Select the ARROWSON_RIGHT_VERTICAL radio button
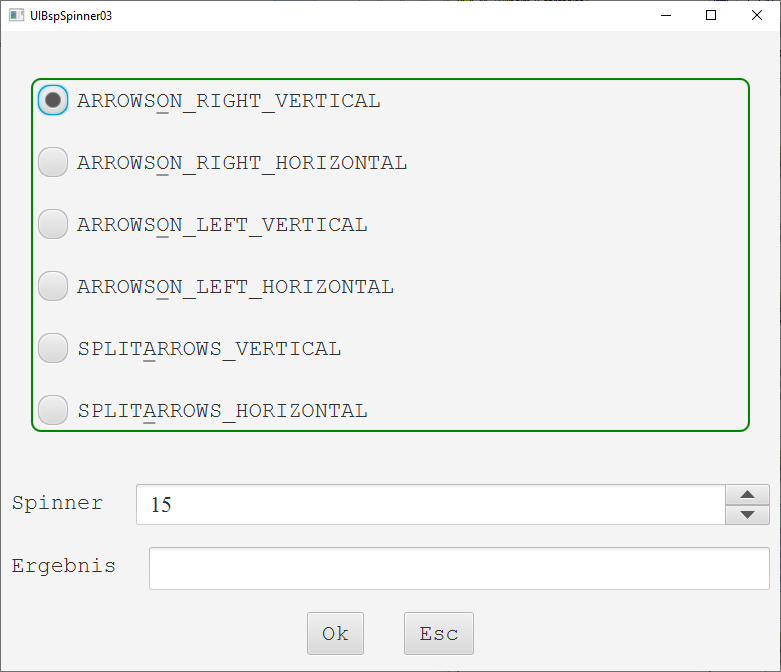The height and width of the screenshot is (672, 781). coord(53,100)
